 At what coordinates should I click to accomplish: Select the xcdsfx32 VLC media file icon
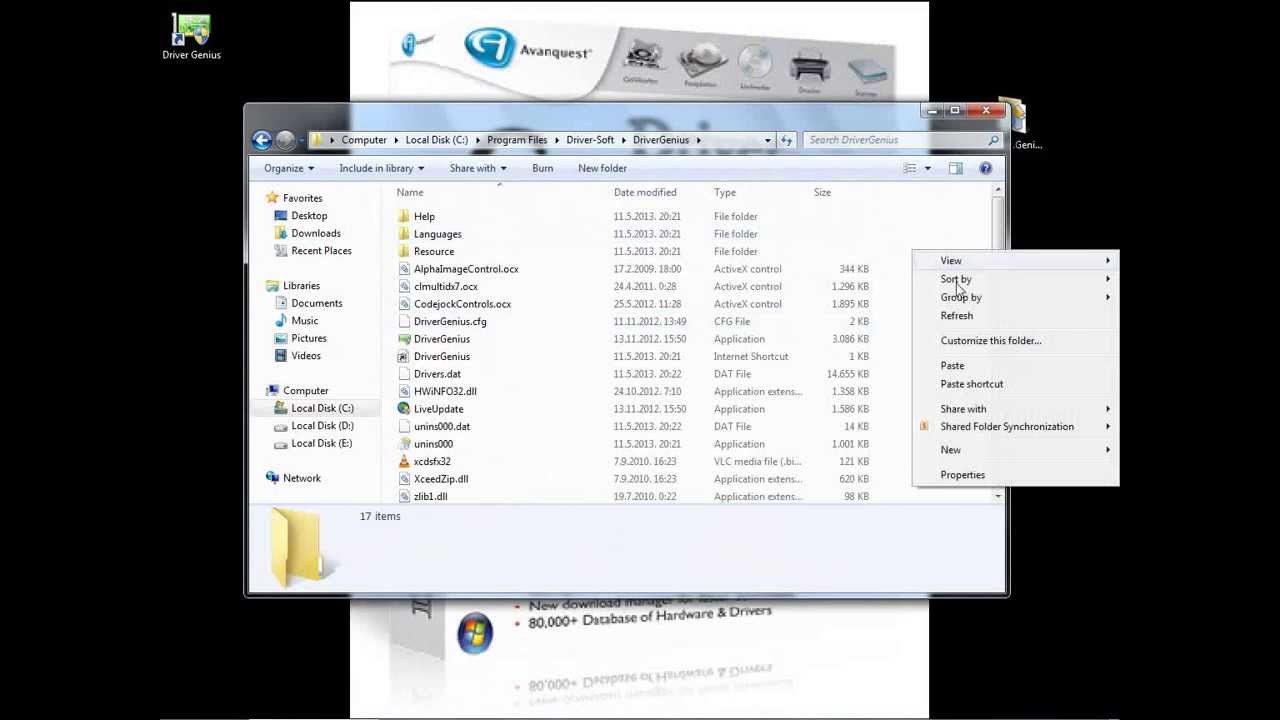(x=404, y=461)
